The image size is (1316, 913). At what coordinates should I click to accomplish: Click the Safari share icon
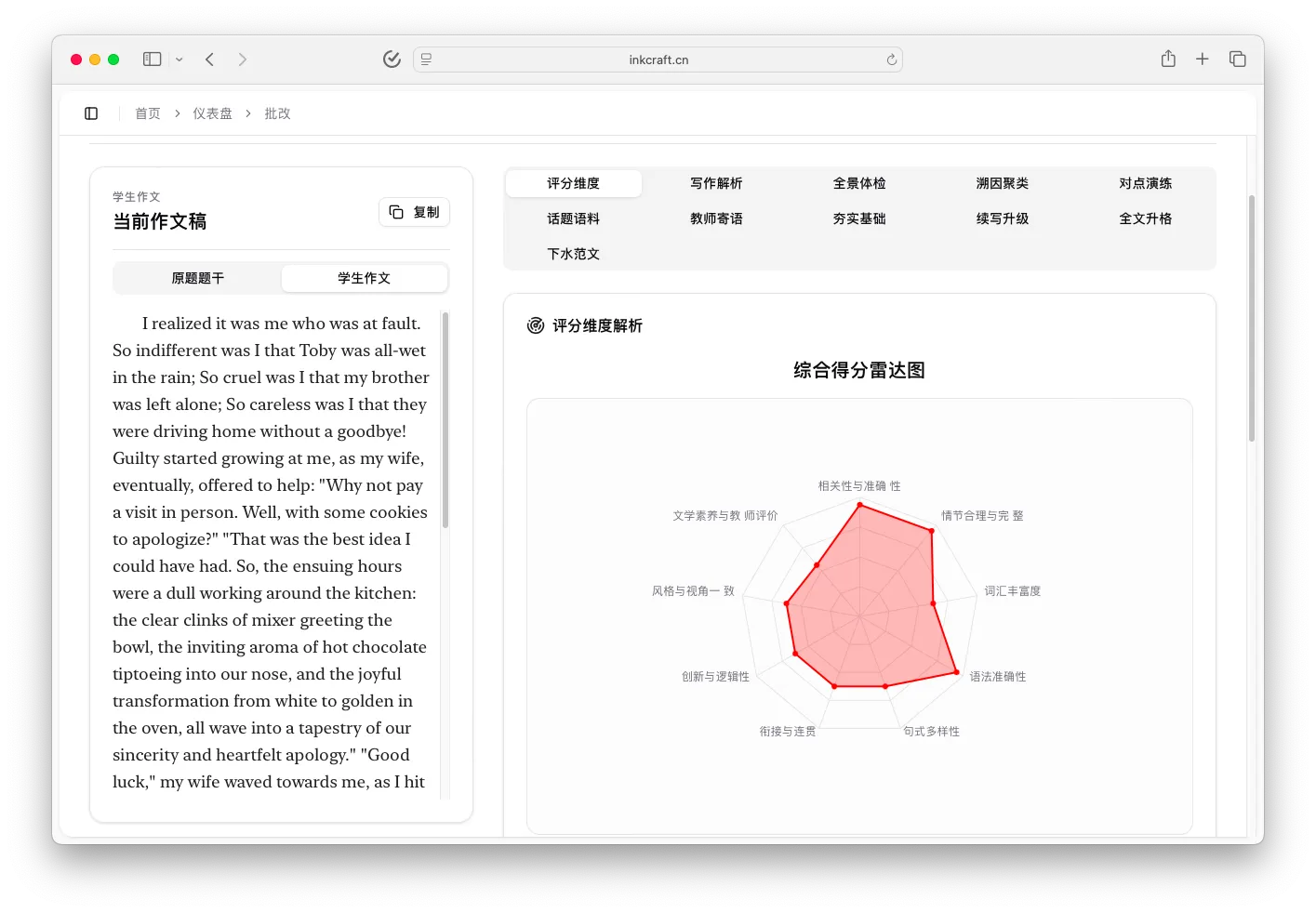(x=1168, y=59)
